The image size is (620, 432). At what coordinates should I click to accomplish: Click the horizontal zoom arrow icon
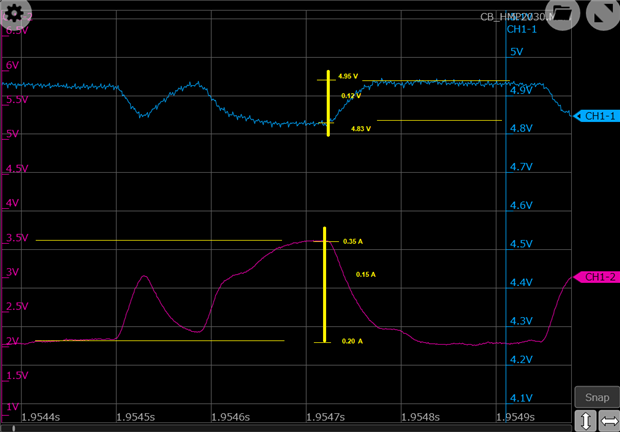point(609,421)
